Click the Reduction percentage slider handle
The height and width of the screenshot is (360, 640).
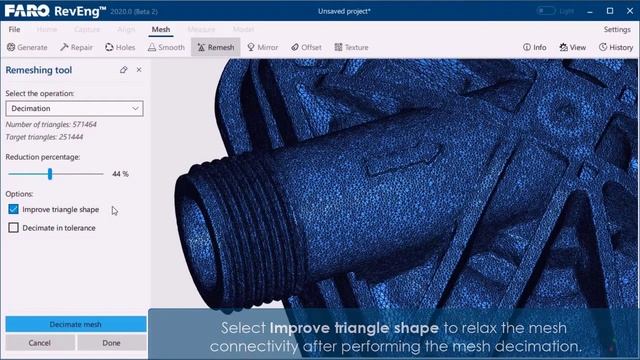click(50, 174)
